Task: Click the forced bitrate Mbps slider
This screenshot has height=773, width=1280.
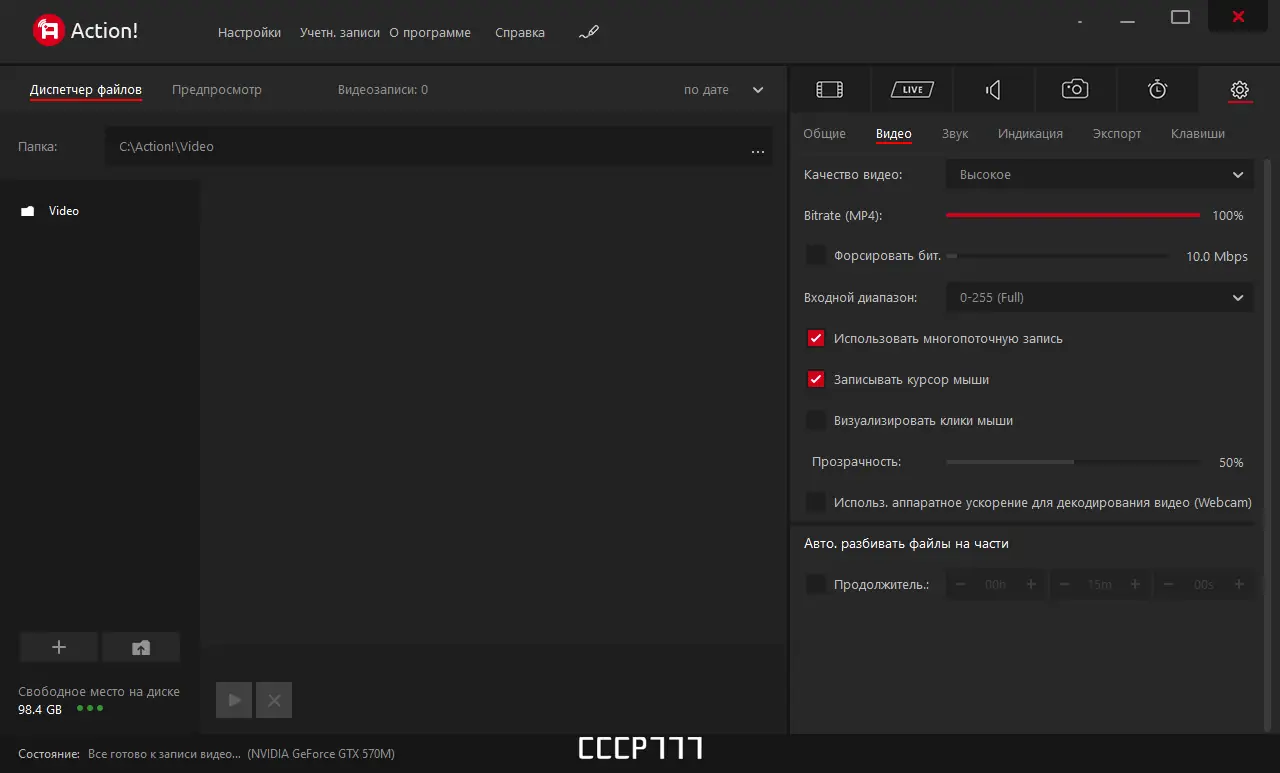Action: [x=1057, y=256]
